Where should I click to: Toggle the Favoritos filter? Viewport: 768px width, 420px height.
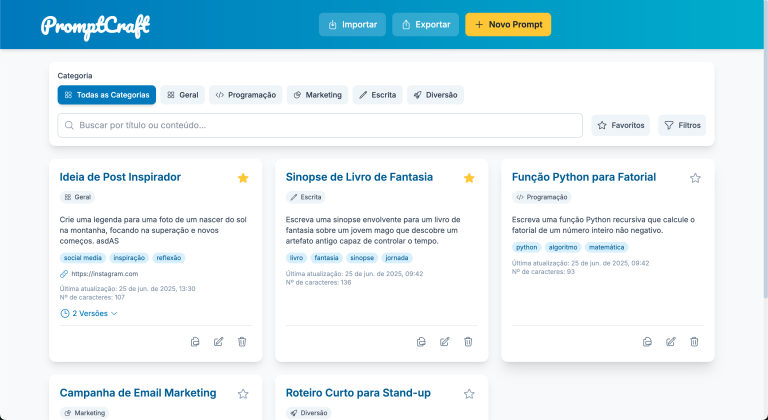[x=621, y=125]
